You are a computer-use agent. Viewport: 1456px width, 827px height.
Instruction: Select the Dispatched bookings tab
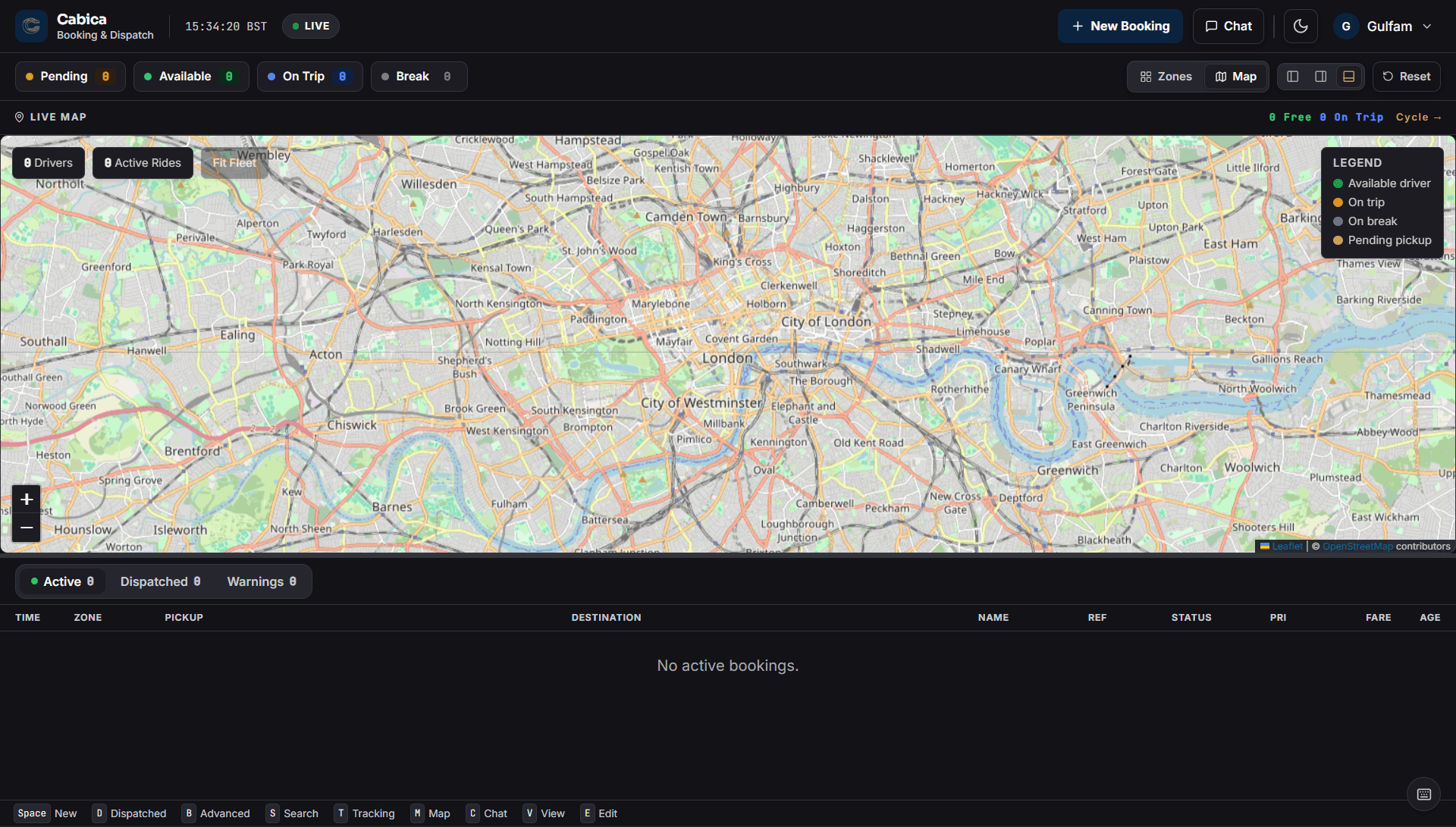[160, 582]
